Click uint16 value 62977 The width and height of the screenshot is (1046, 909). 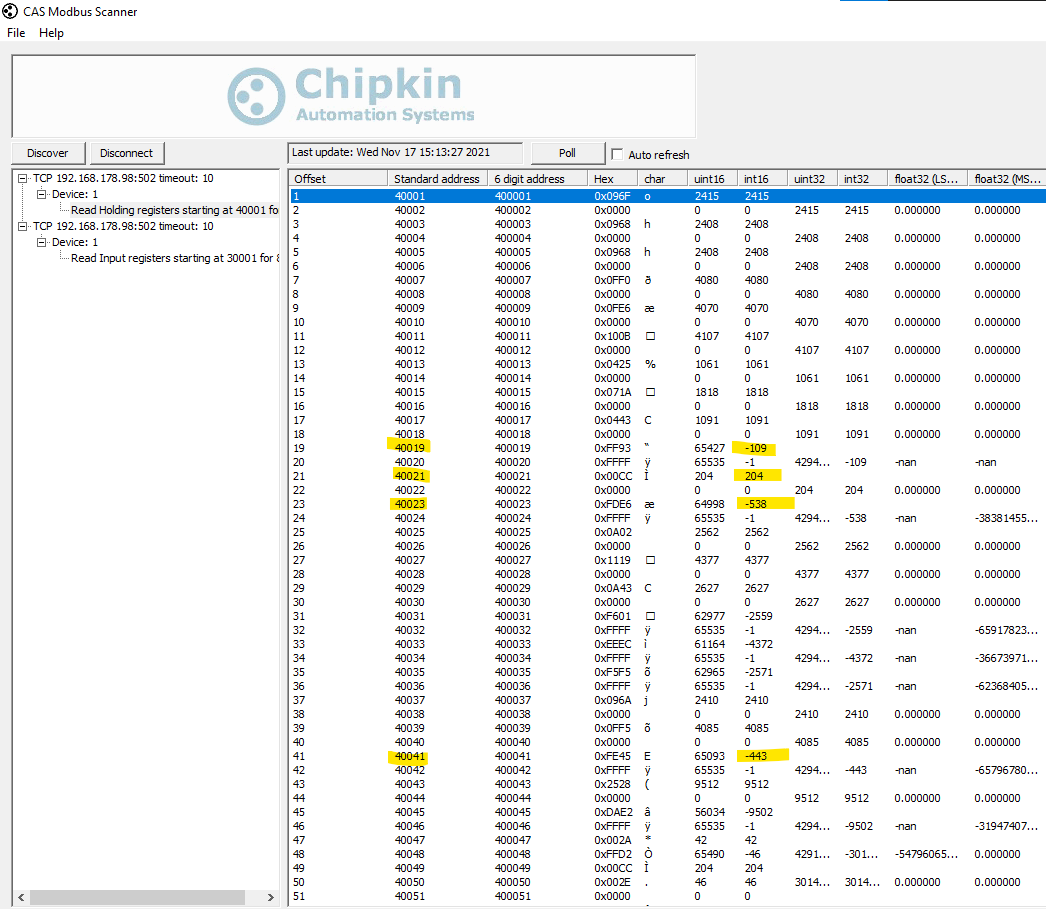point(709,616)
